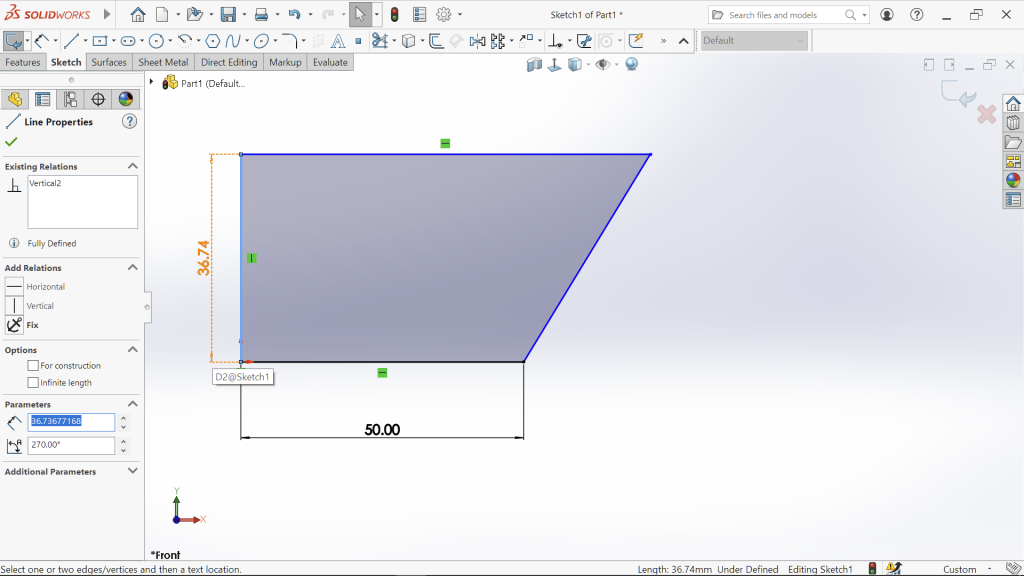
Task: Open File Properties icon in top toolbar
Action: tap(420, 14)
